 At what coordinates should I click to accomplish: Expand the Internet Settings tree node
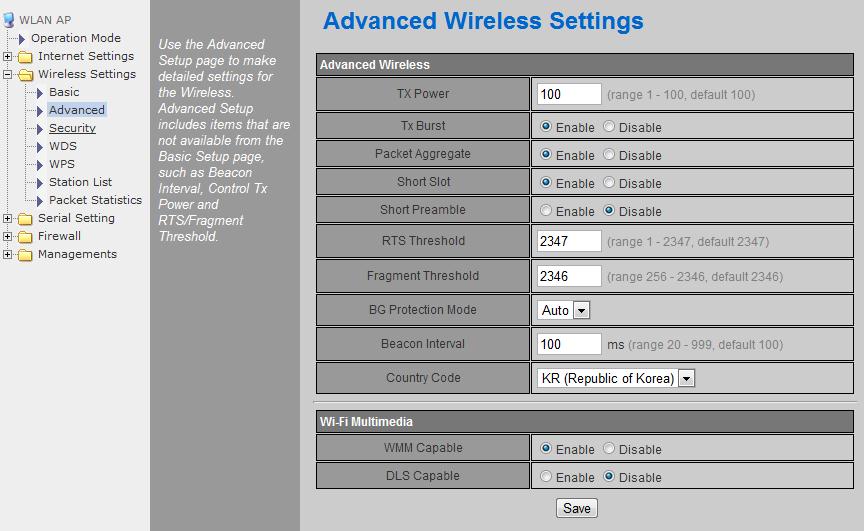pos(7,56)
